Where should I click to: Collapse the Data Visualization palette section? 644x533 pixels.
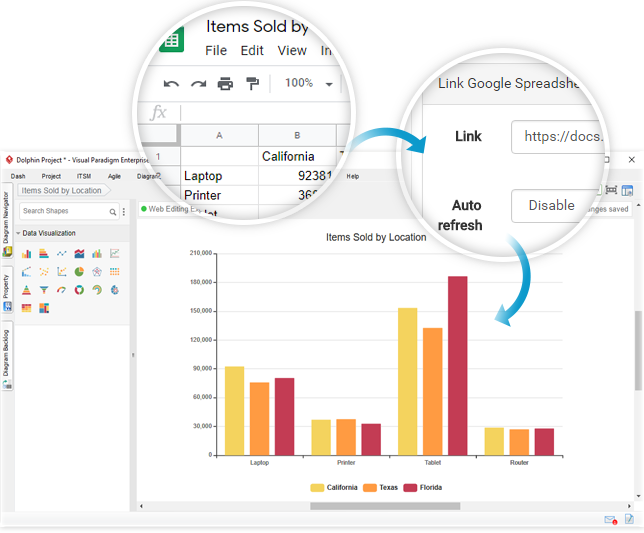tap(18, 233)
